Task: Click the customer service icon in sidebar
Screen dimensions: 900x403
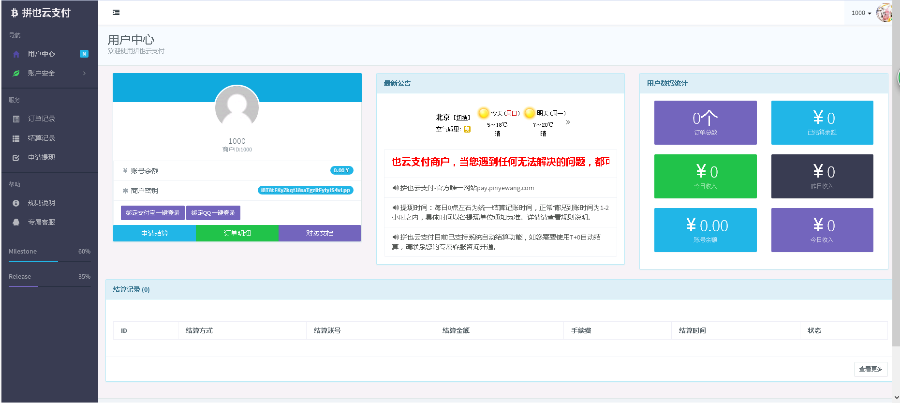Action: click(x=16, y=222)
